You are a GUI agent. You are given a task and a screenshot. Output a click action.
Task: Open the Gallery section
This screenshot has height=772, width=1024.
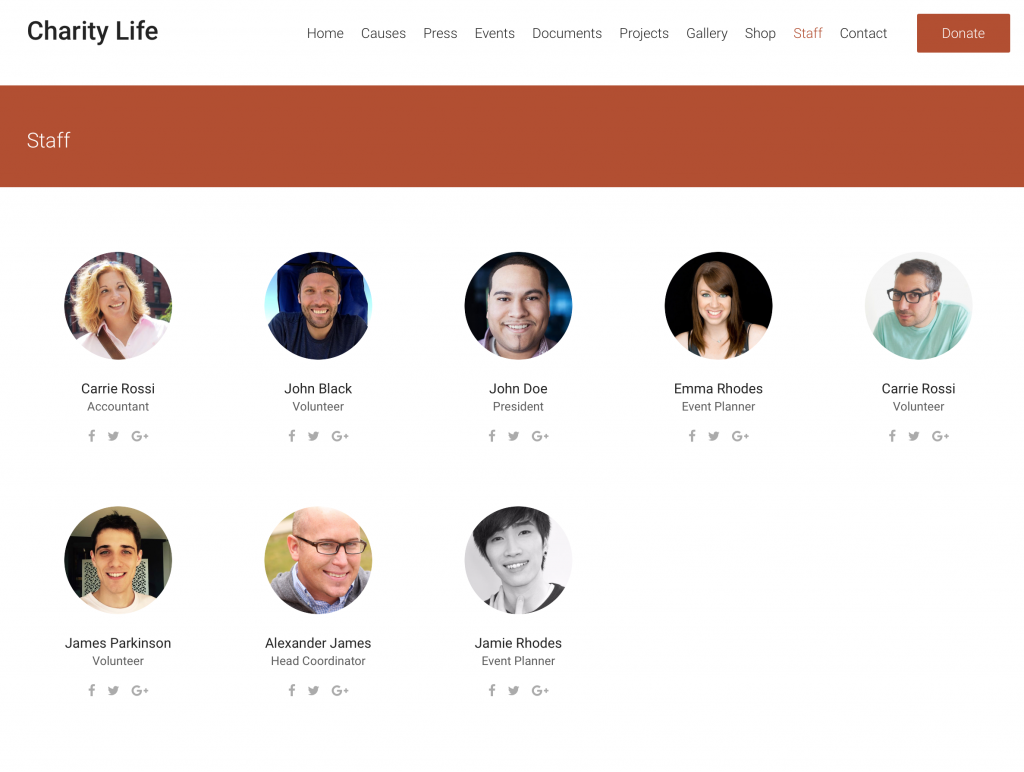pos(707,33)
